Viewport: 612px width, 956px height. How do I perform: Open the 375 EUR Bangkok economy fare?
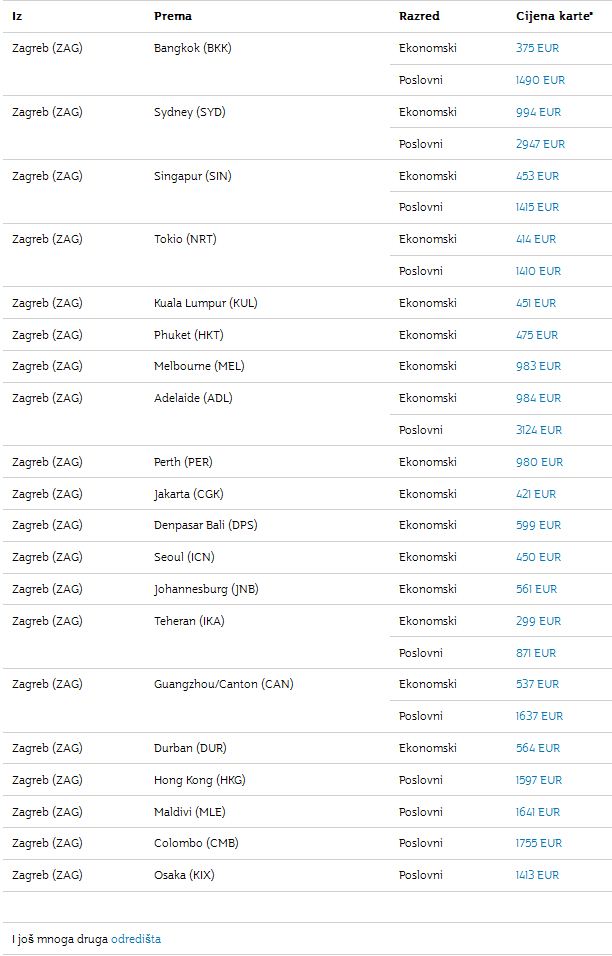(x=537, y=48)
